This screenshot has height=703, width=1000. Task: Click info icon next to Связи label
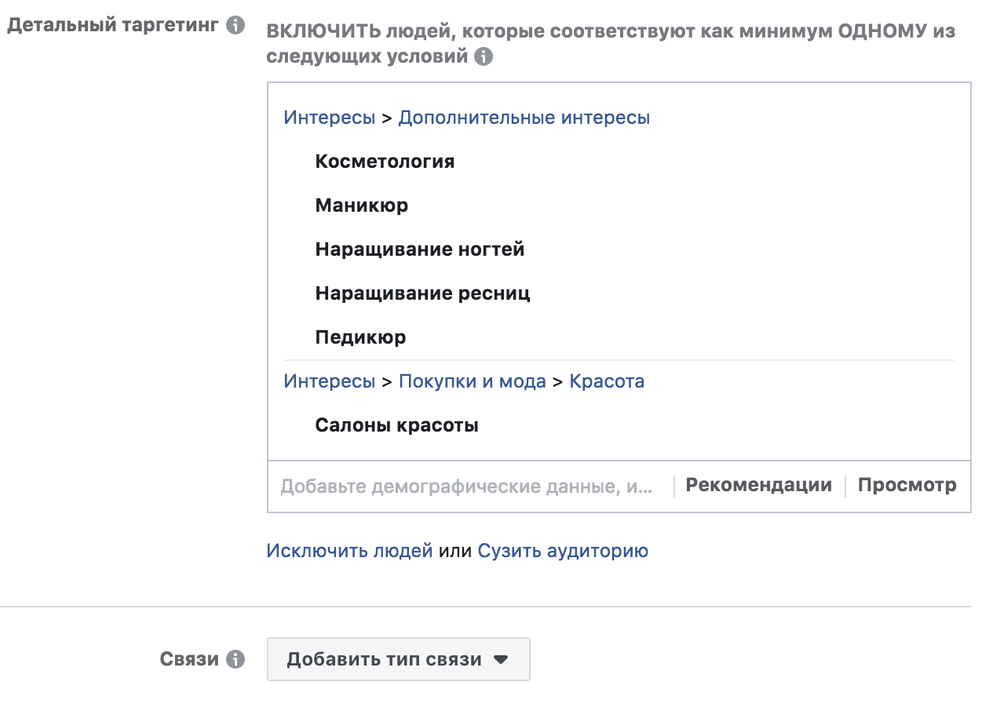[235, 660]
